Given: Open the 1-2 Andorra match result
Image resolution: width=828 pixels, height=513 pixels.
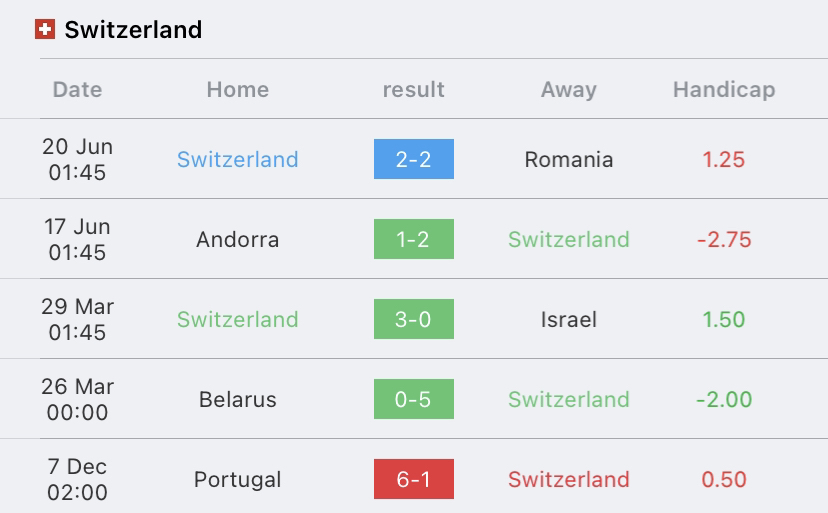Looking at the screenshot, I should [x=413, y=239].
